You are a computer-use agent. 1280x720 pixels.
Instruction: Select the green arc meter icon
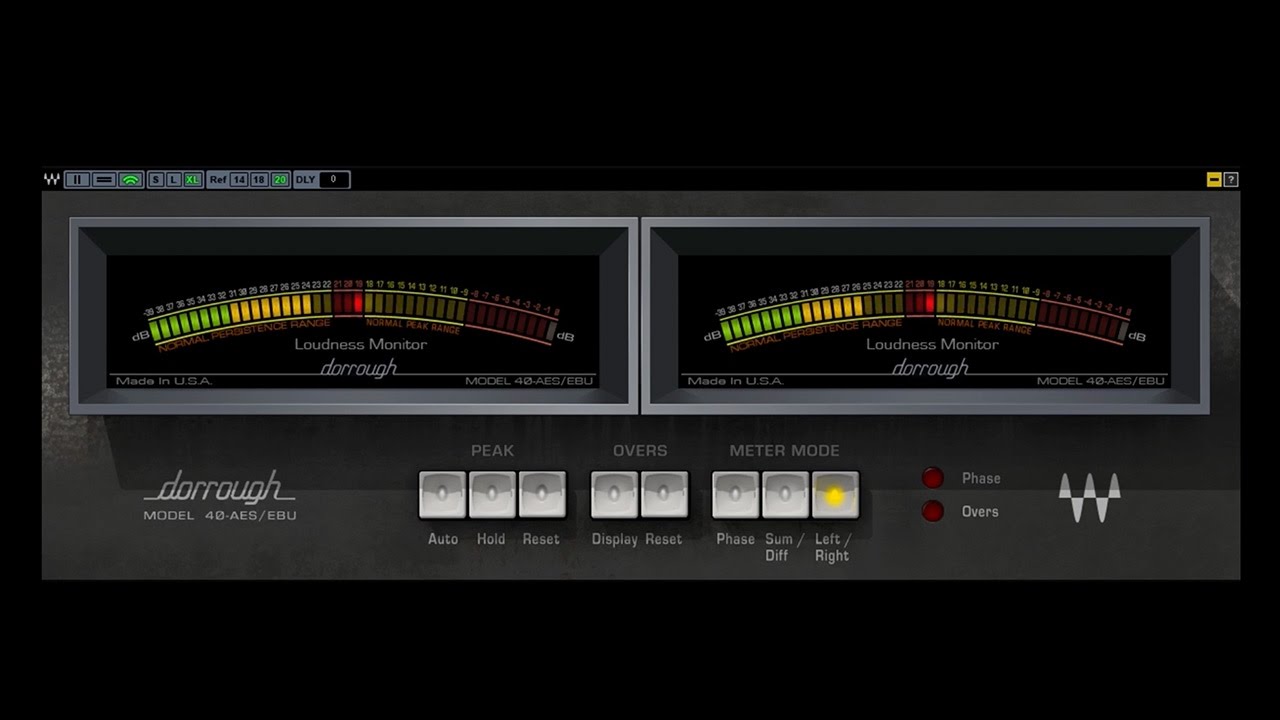[131, 180]
